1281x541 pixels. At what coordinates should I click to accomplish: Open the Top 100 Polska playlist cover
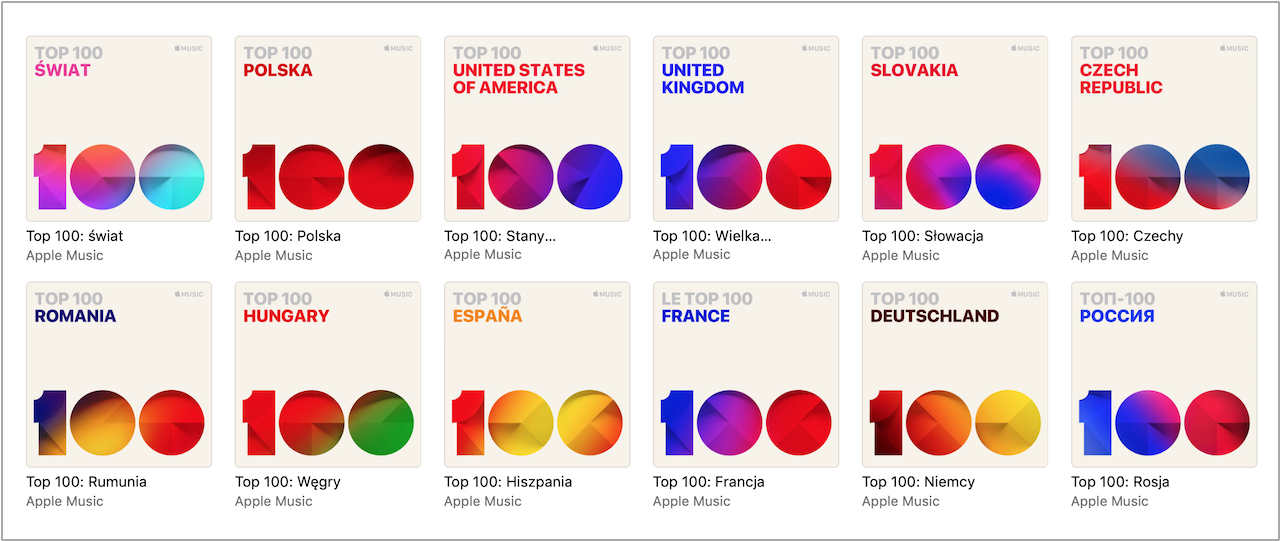coord(328,129)
